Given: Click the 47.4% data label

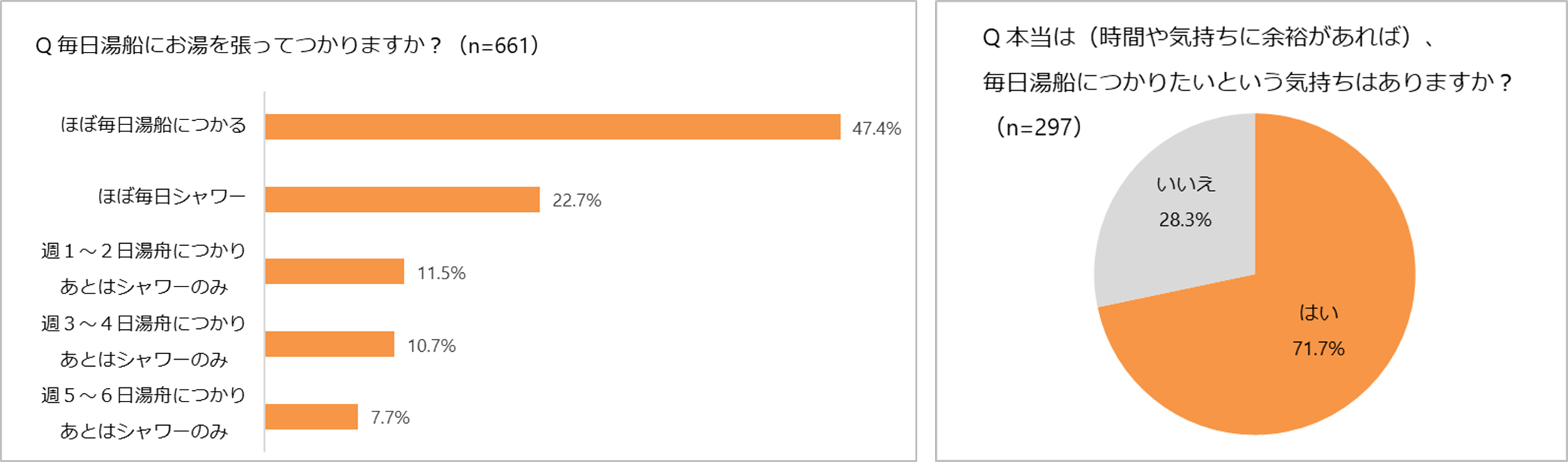Looking at the screenshot, I should click(876, 129).
